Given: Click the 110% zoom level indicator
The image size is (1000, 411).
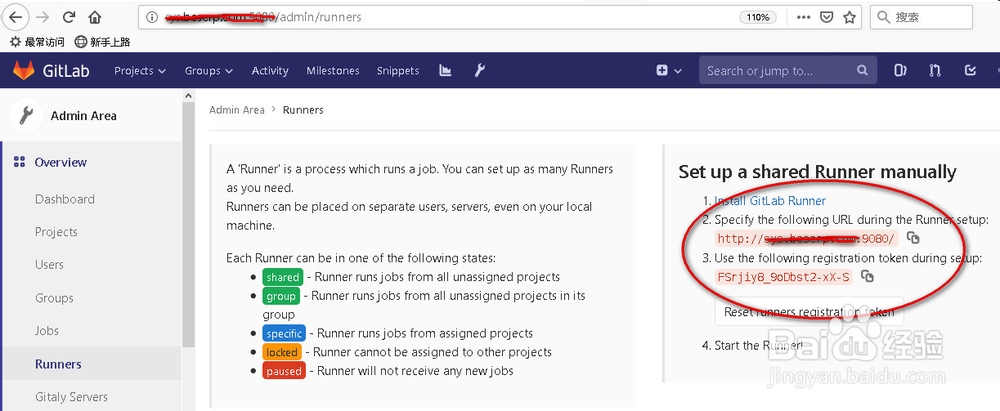Looking at the screenshot, I should (x=758, y=17).
